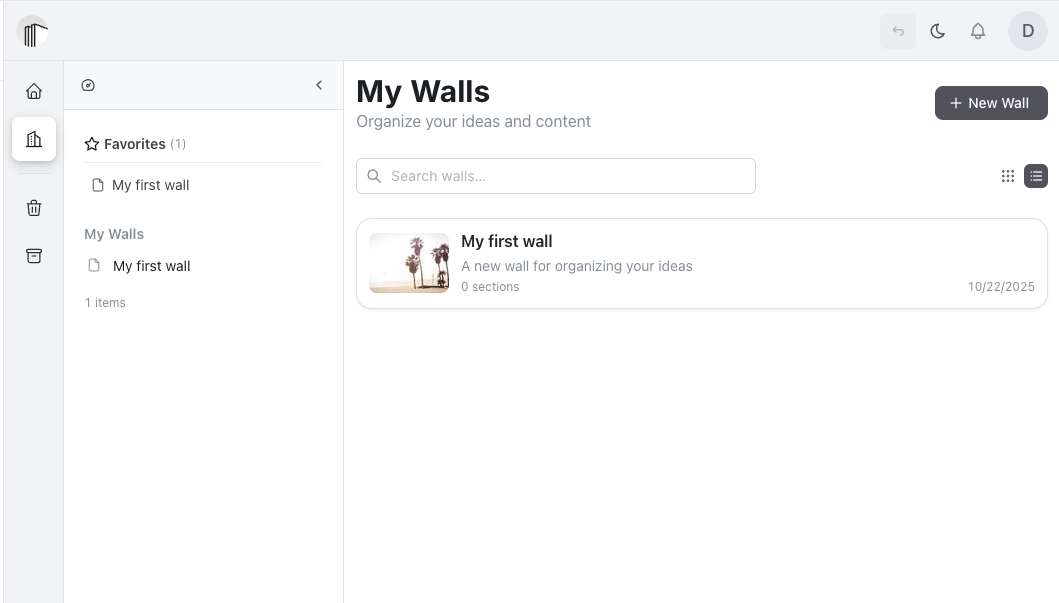
Task: Click the notifications bell icon
Action: click(x=978, y=31)
